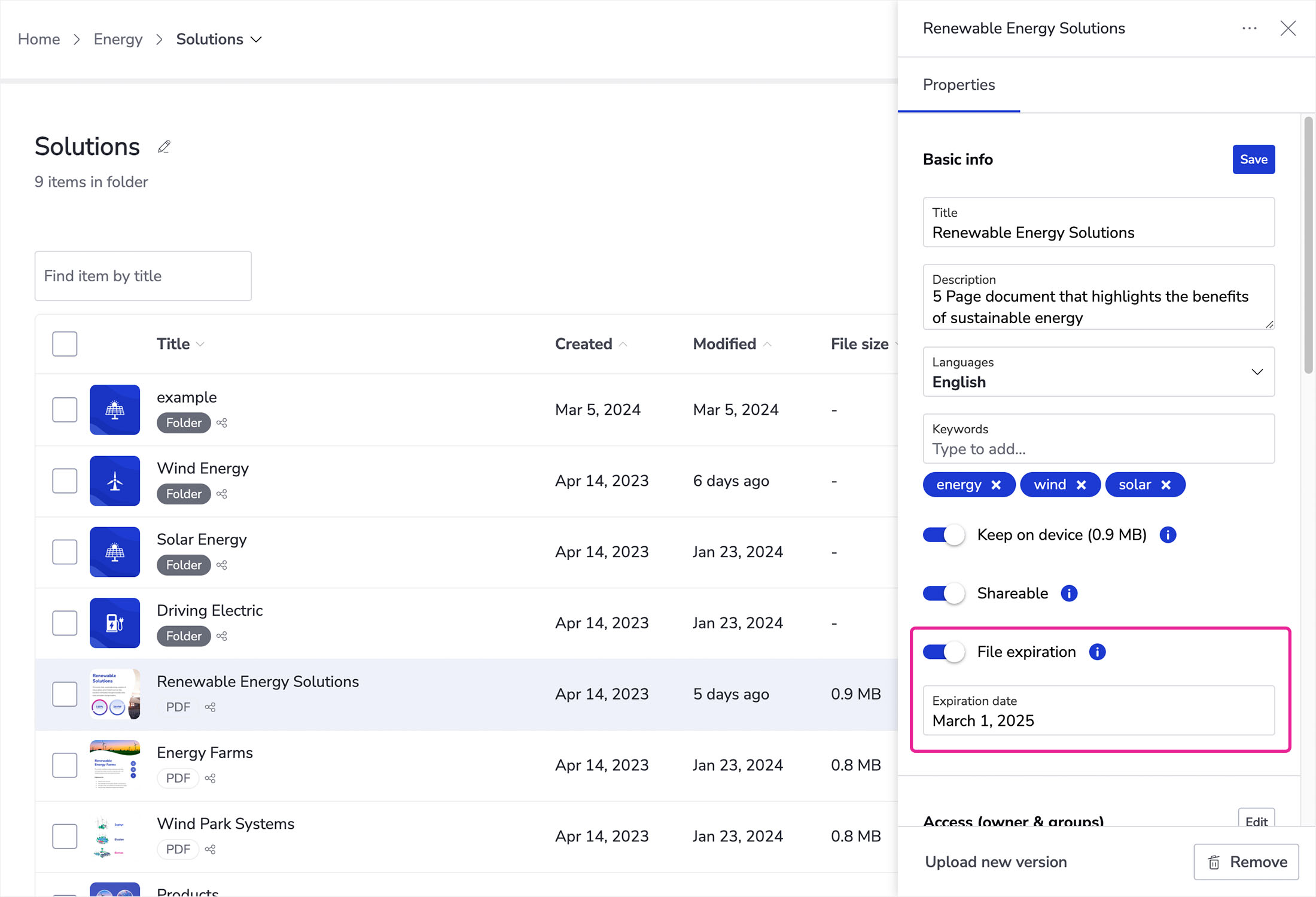Click the Keywords Type to add field

coord(1098,439)
